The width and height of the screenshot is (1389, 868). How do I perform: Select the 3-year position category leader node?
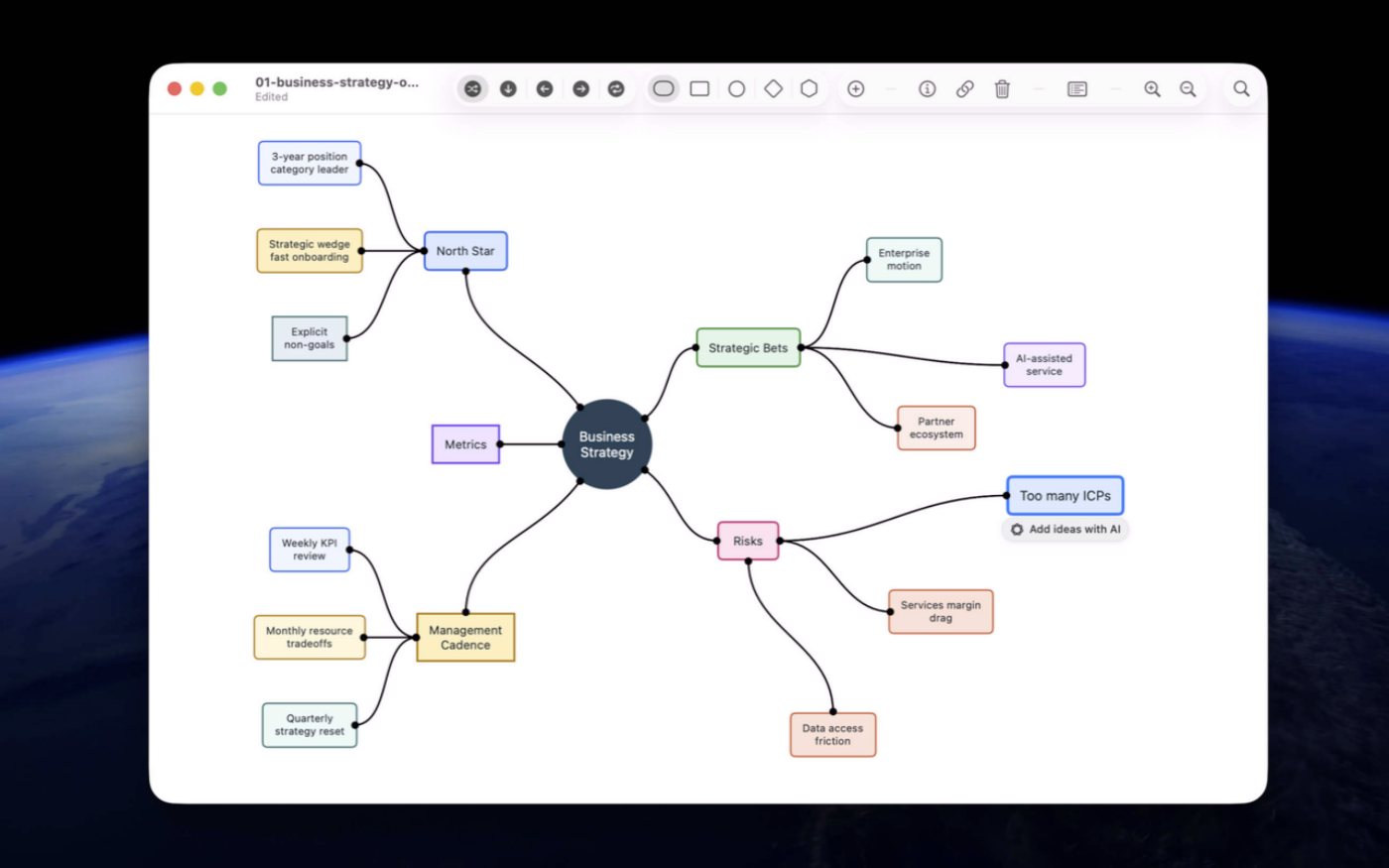click(310, 163)
